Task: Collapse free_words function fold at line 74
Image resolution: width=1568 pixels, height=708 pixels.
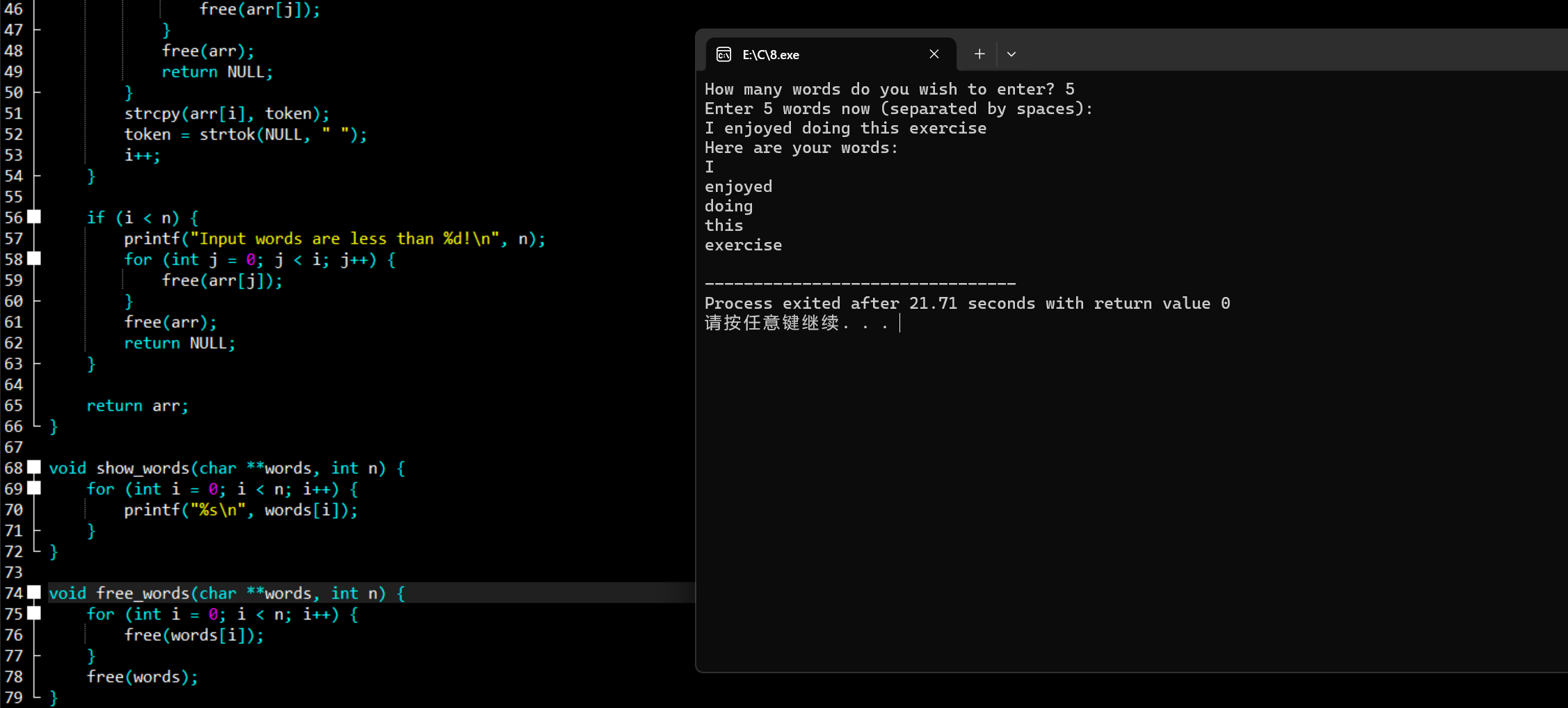Action: point(34,593)
